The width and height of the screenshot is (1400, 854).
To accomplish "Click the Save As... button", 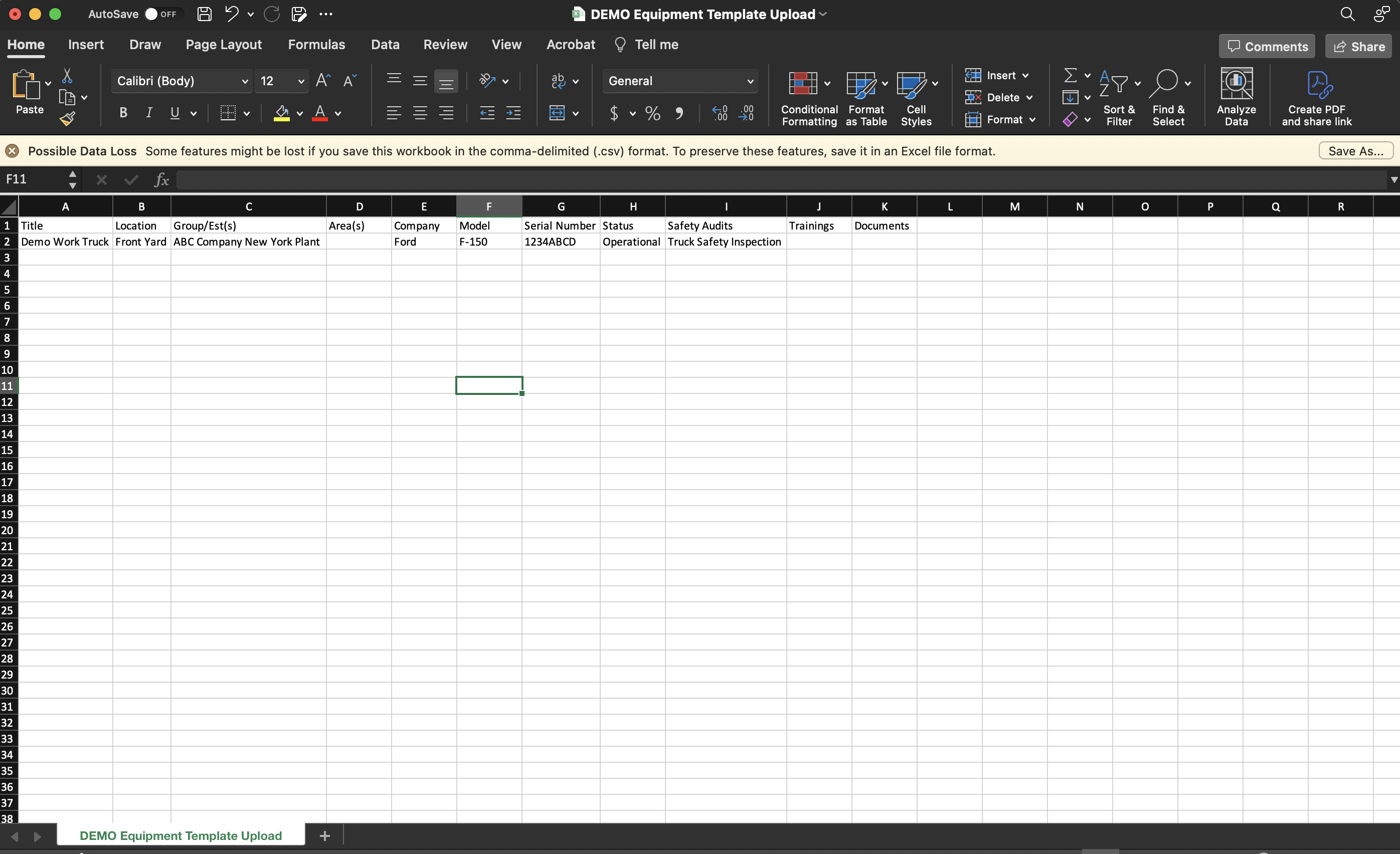I will pos(1356,151).
